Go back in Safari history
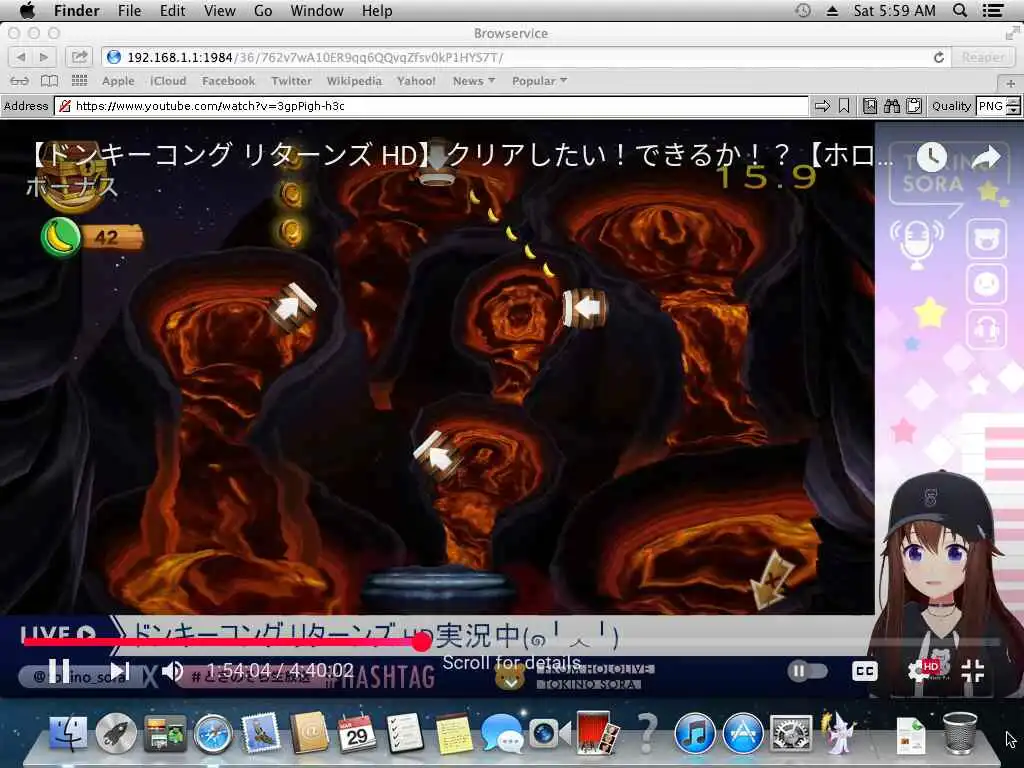1024x768 pixels. (20, 57)
